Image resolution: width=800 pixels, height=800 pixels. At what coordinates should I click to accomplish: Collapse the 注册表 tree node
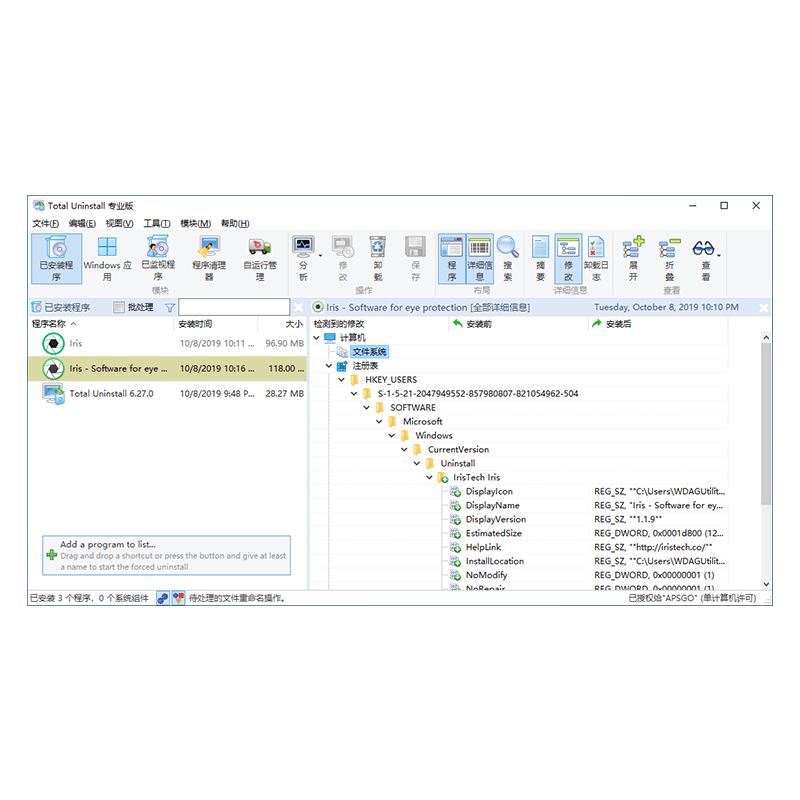pyautogui.click(x=329, y=366)
